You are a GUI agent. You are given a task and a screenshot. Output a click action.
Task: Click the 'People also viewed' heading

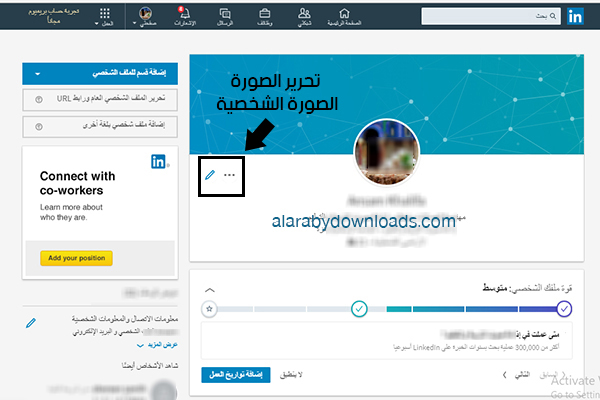pos(150,366)
